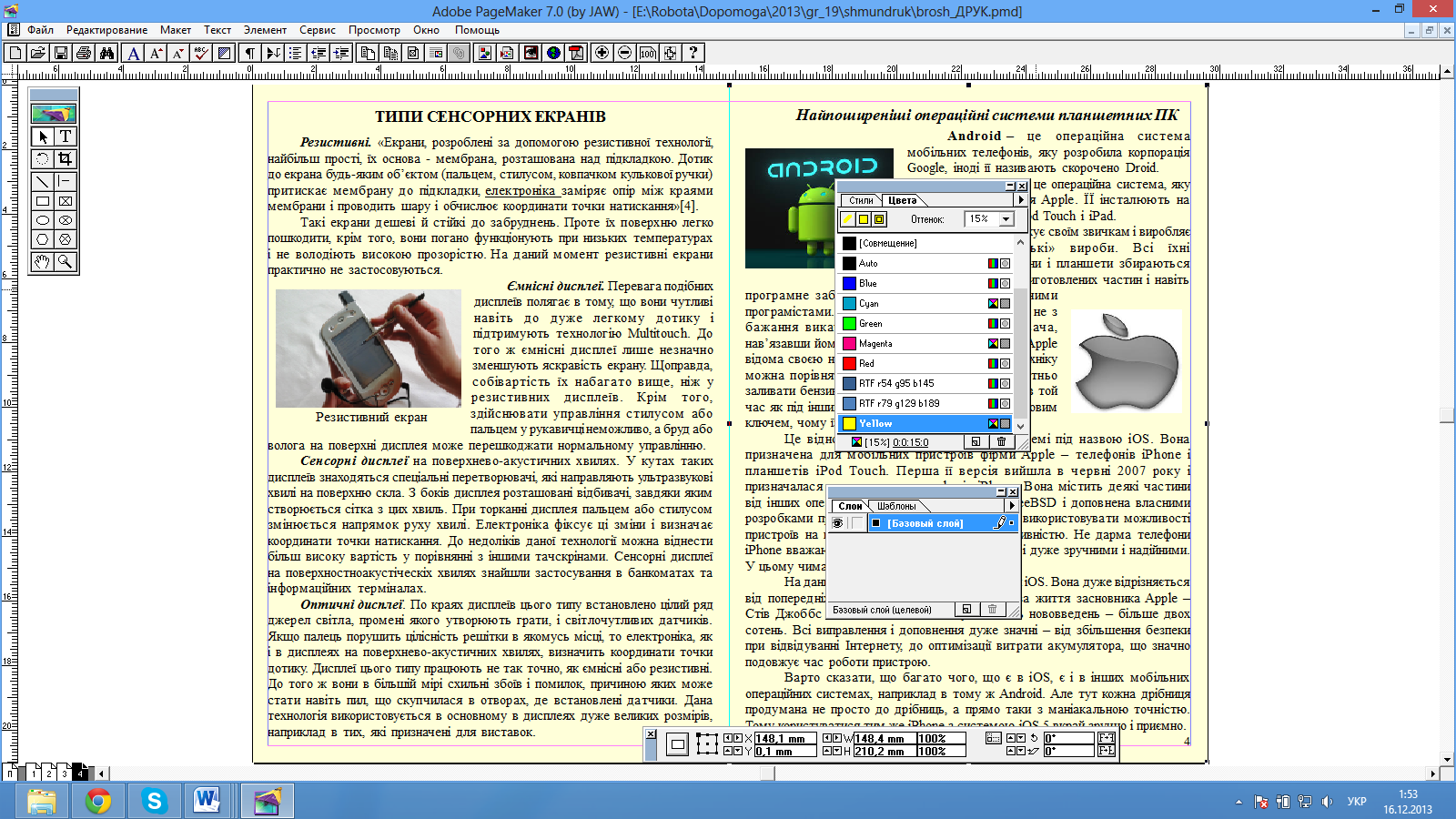Open the Макет menu
This screenshot has height=819, width=1456.
[x=176, y=30]
